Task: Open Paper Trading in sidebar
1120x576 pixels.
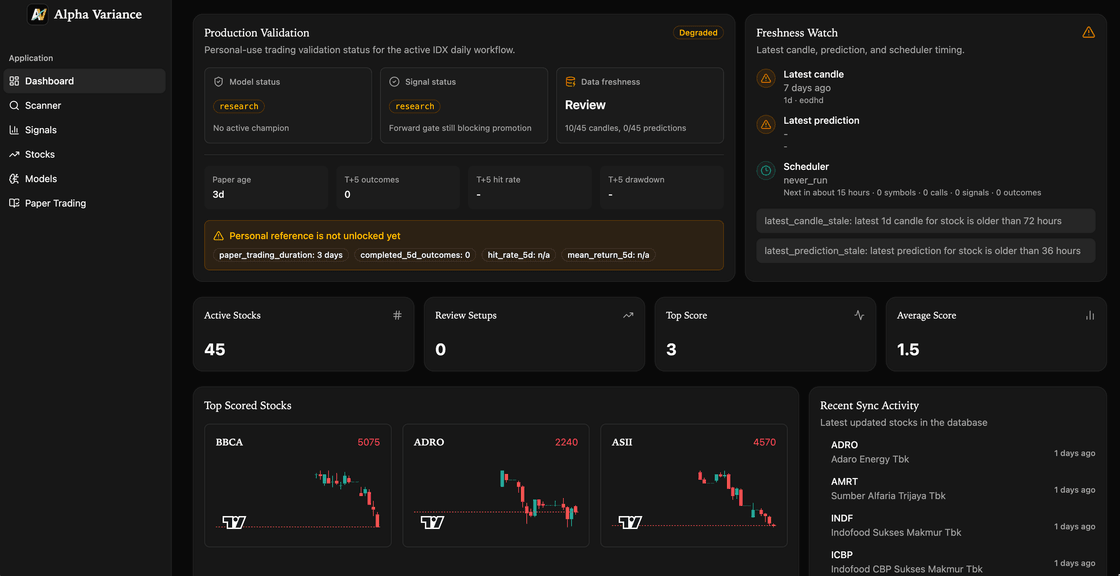Action: click(x=84, y=203)
